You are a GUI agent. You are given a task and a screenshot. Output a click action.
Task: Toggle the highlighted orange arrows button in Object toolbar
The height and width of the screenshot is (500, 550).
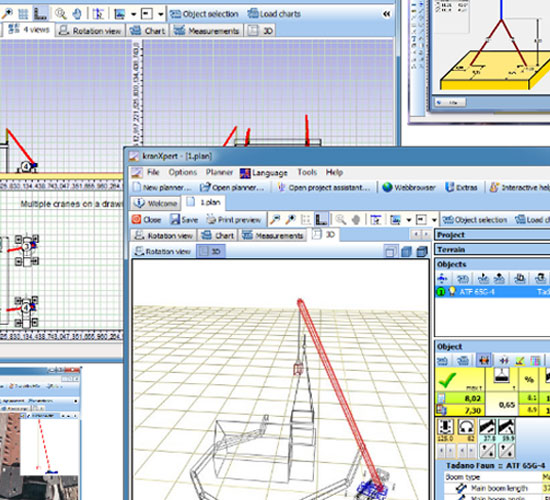pyautogui.click(x=484, y=360)
